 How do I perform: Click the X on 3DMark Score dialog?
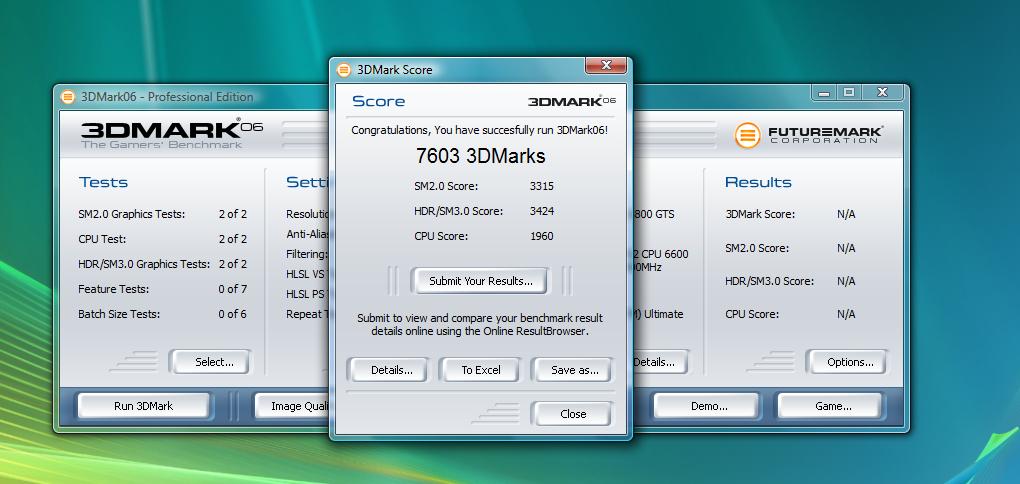606,66
